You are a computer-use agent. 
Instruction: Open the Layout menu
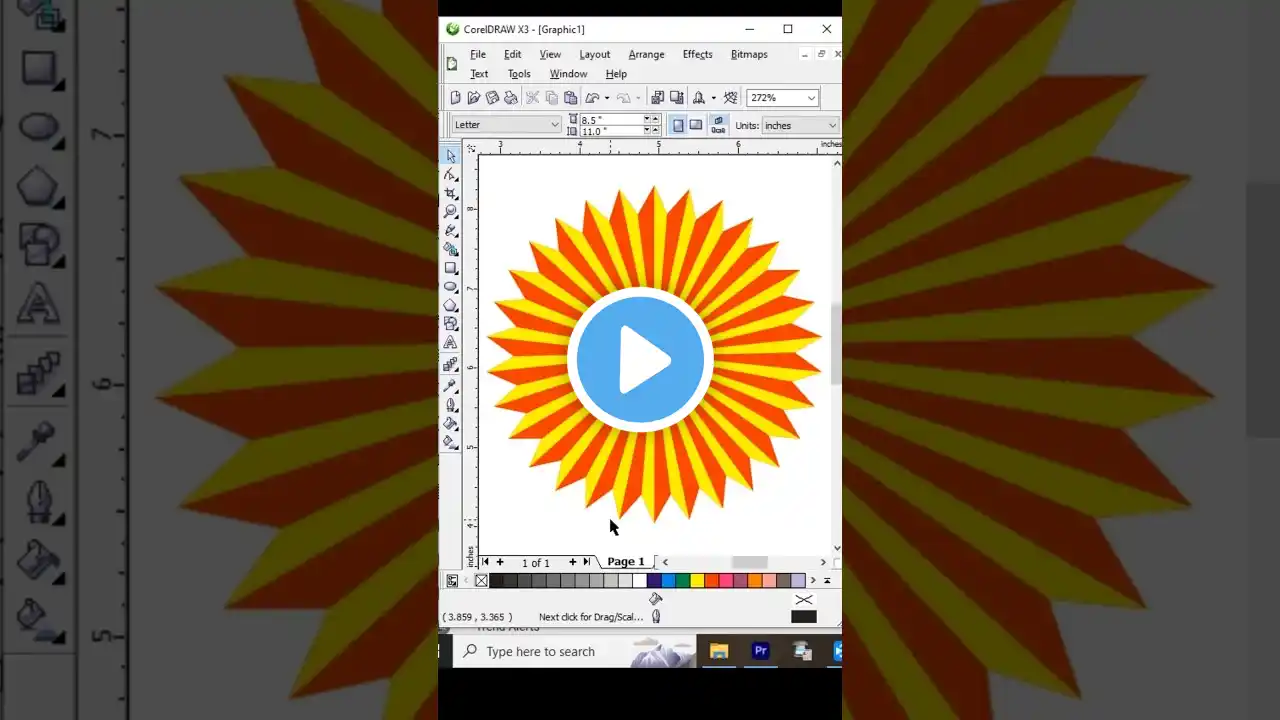point(594,54)
